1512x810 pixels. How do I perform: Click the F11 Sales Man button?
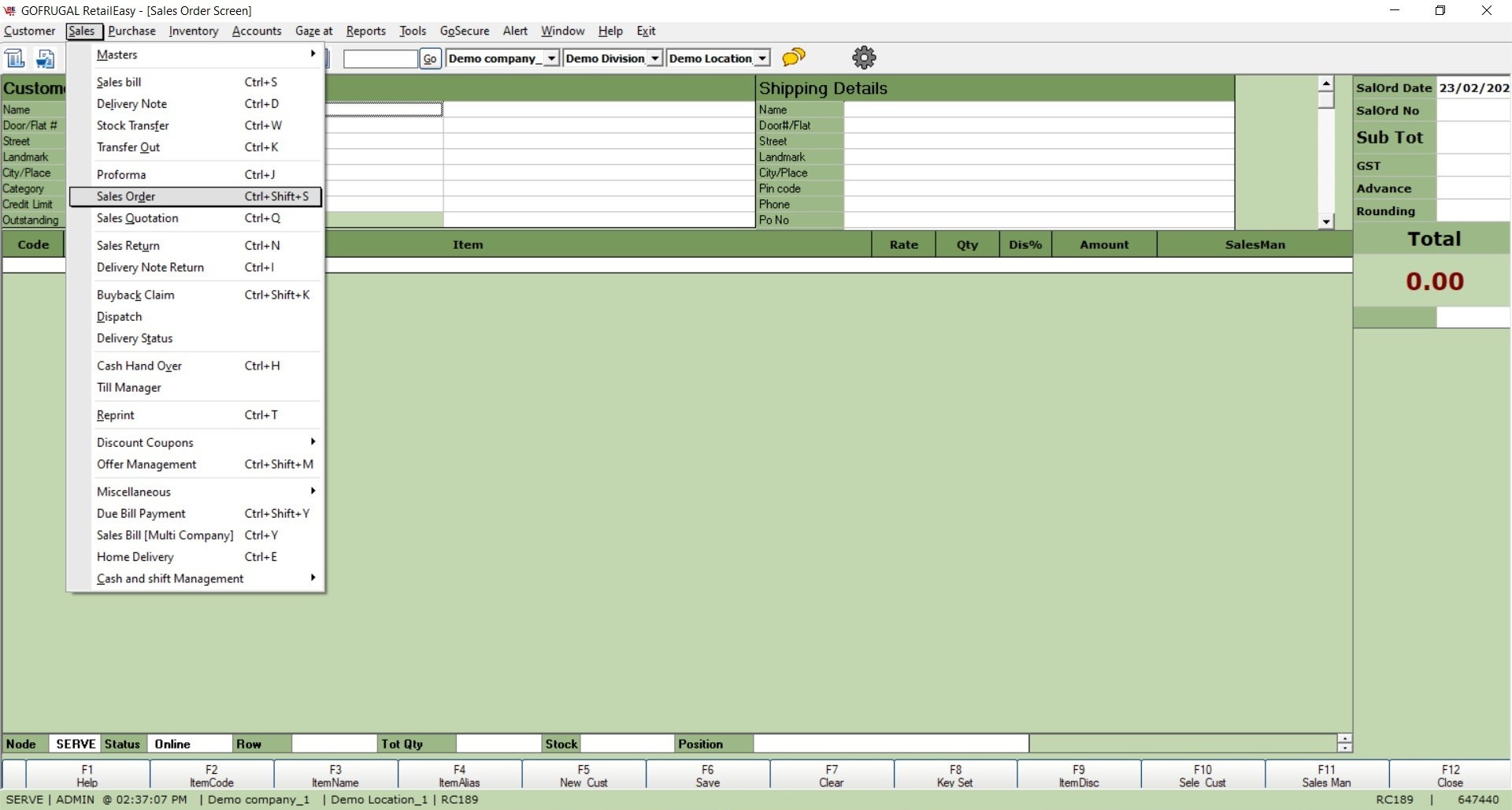(1326, 775)
